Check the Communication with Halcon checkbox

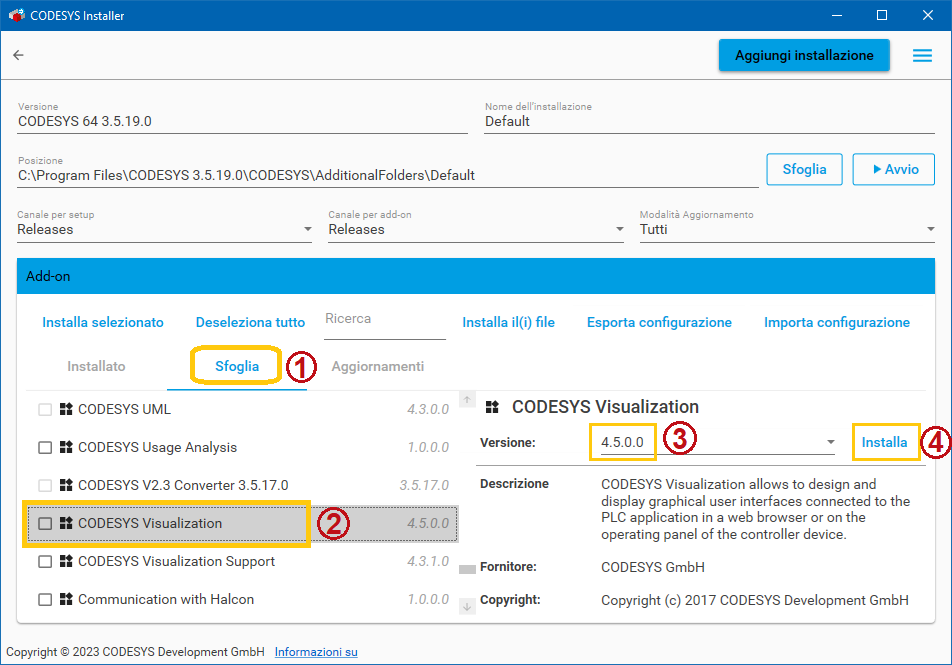point(45,599)
